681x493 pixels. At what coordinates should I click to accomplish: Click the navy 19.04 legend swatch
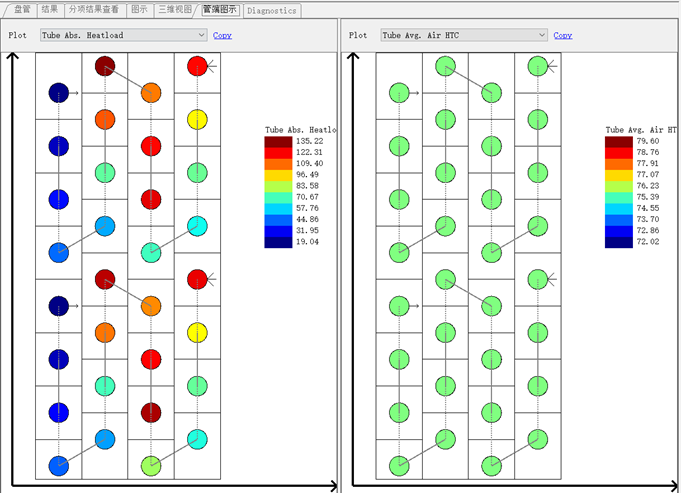click(278, 242)
